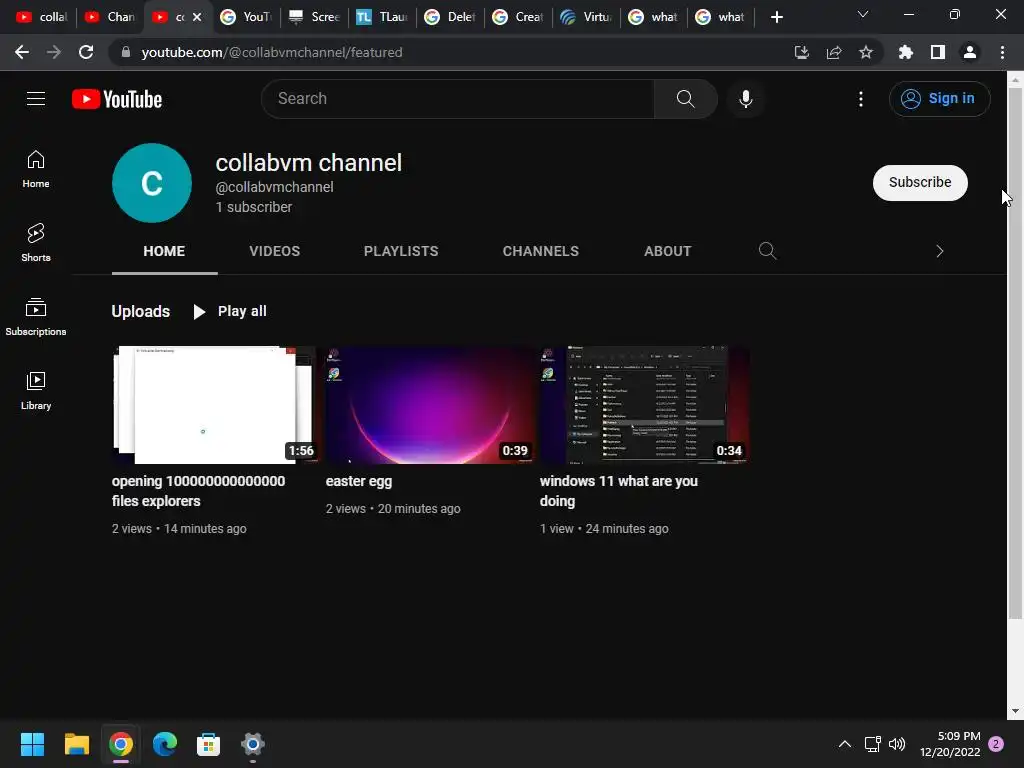The height and width of the screenshot is (768, 1024).
Task: Close the active browser tab
Action: [197, 17]
